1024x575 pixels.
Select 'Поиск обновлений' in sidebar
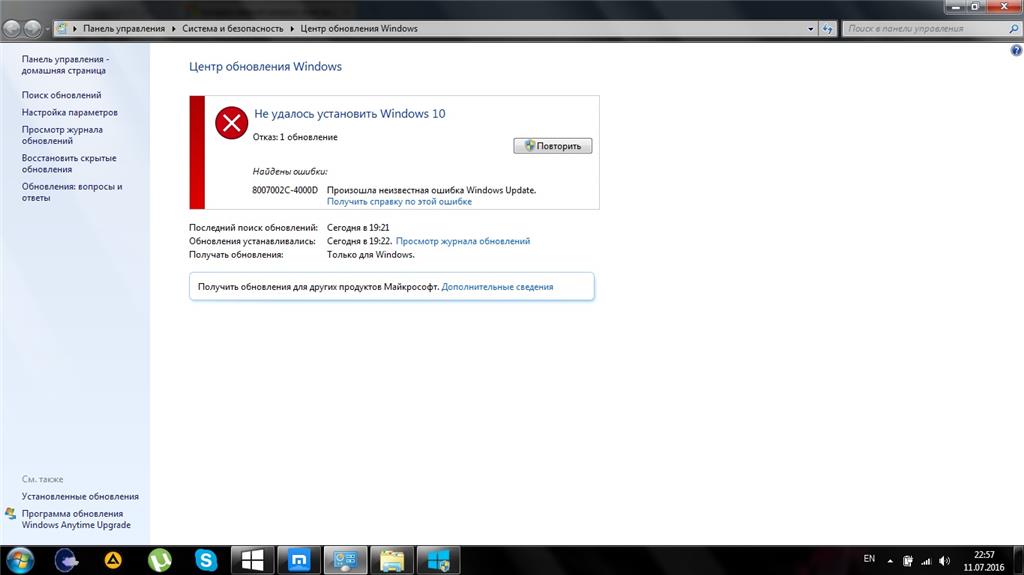[61, 95]
